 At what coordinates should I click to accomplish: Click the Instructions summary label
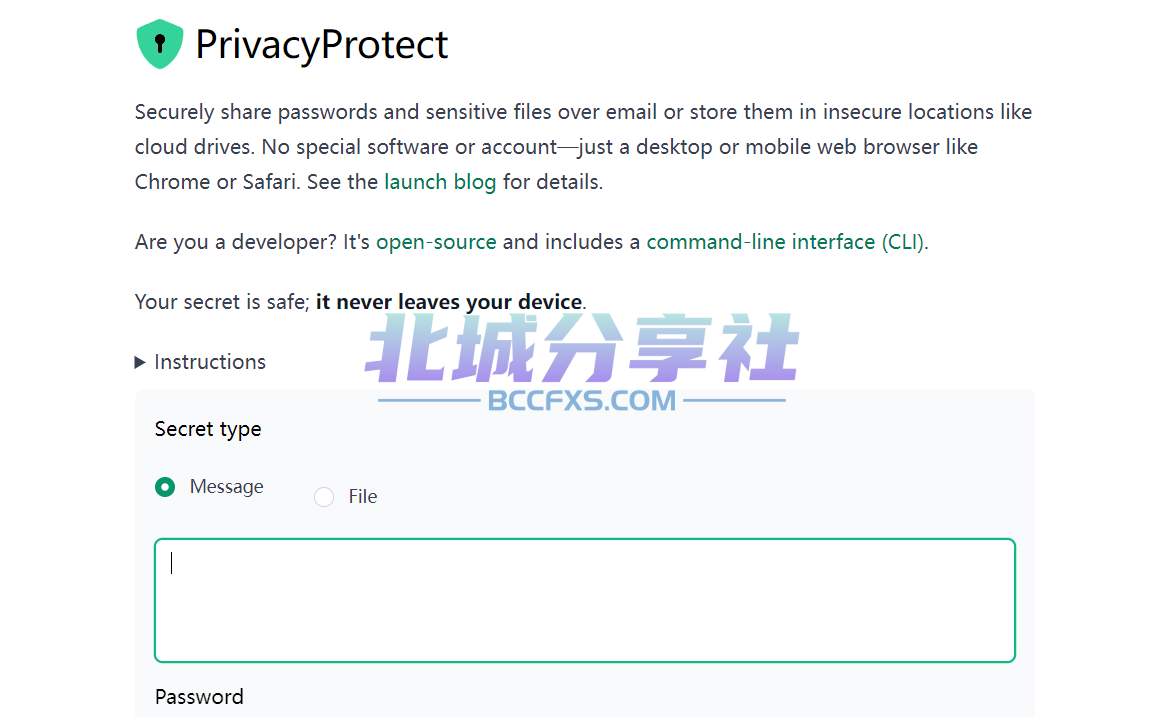pyautogui.click(x=210, y=362)
